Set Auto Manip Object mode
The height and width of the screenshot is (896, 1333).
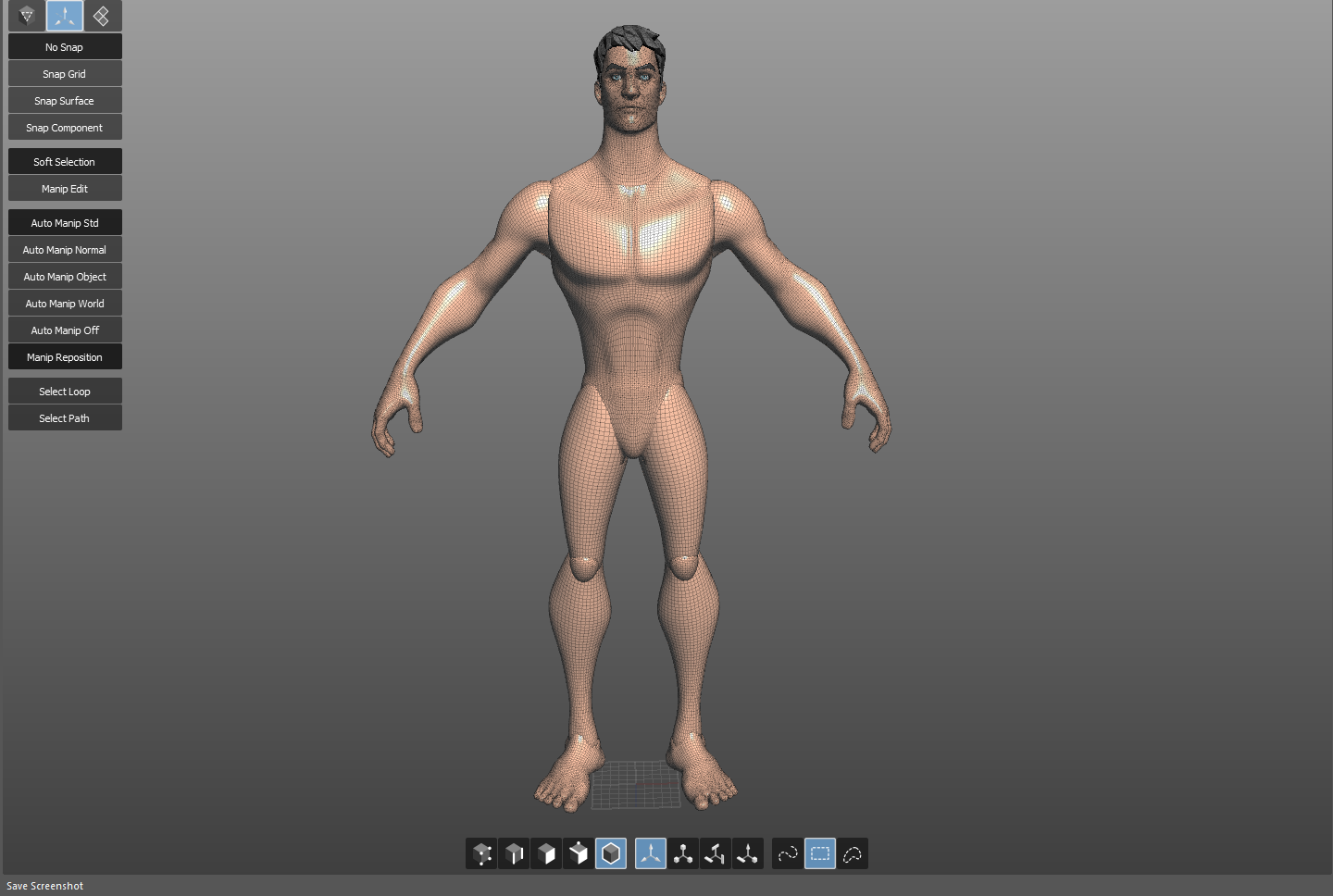click(65, 277)
